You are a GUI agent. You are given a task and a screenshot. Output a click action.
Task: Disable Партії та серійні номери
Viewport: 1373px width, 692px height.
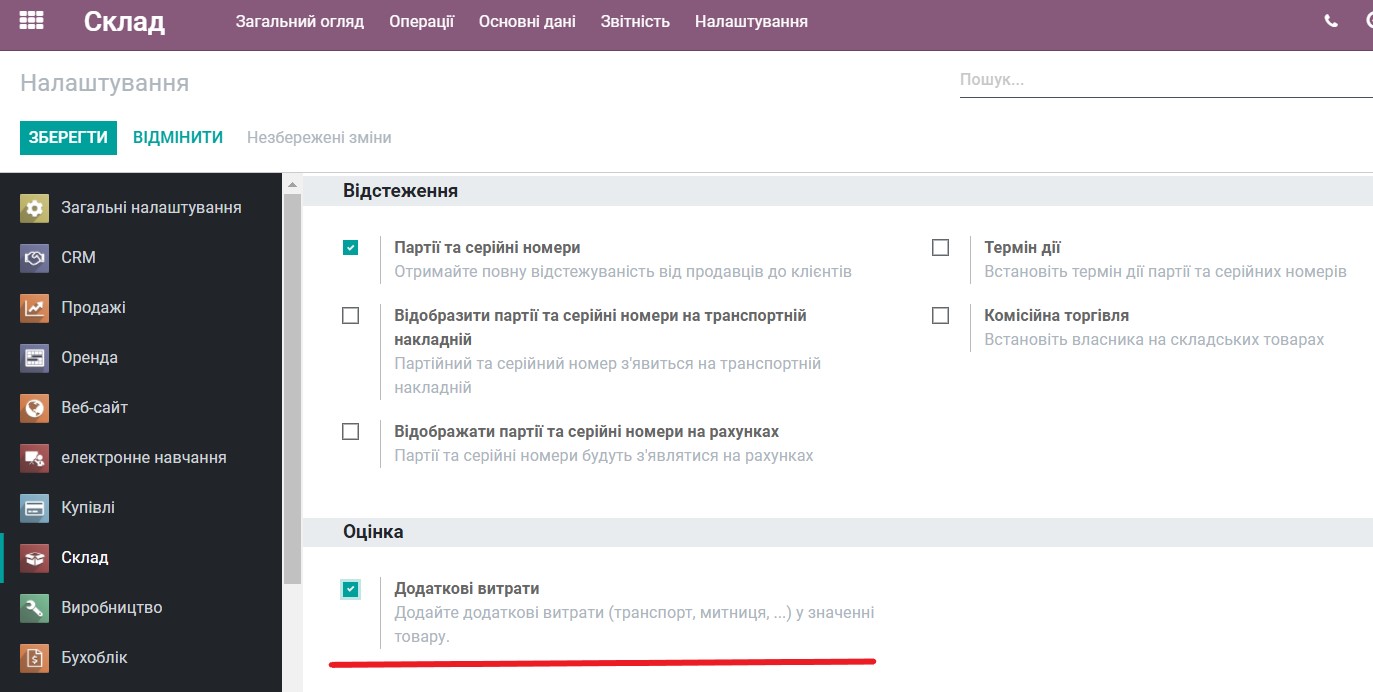pyautogui.click(x=350, y=247)
